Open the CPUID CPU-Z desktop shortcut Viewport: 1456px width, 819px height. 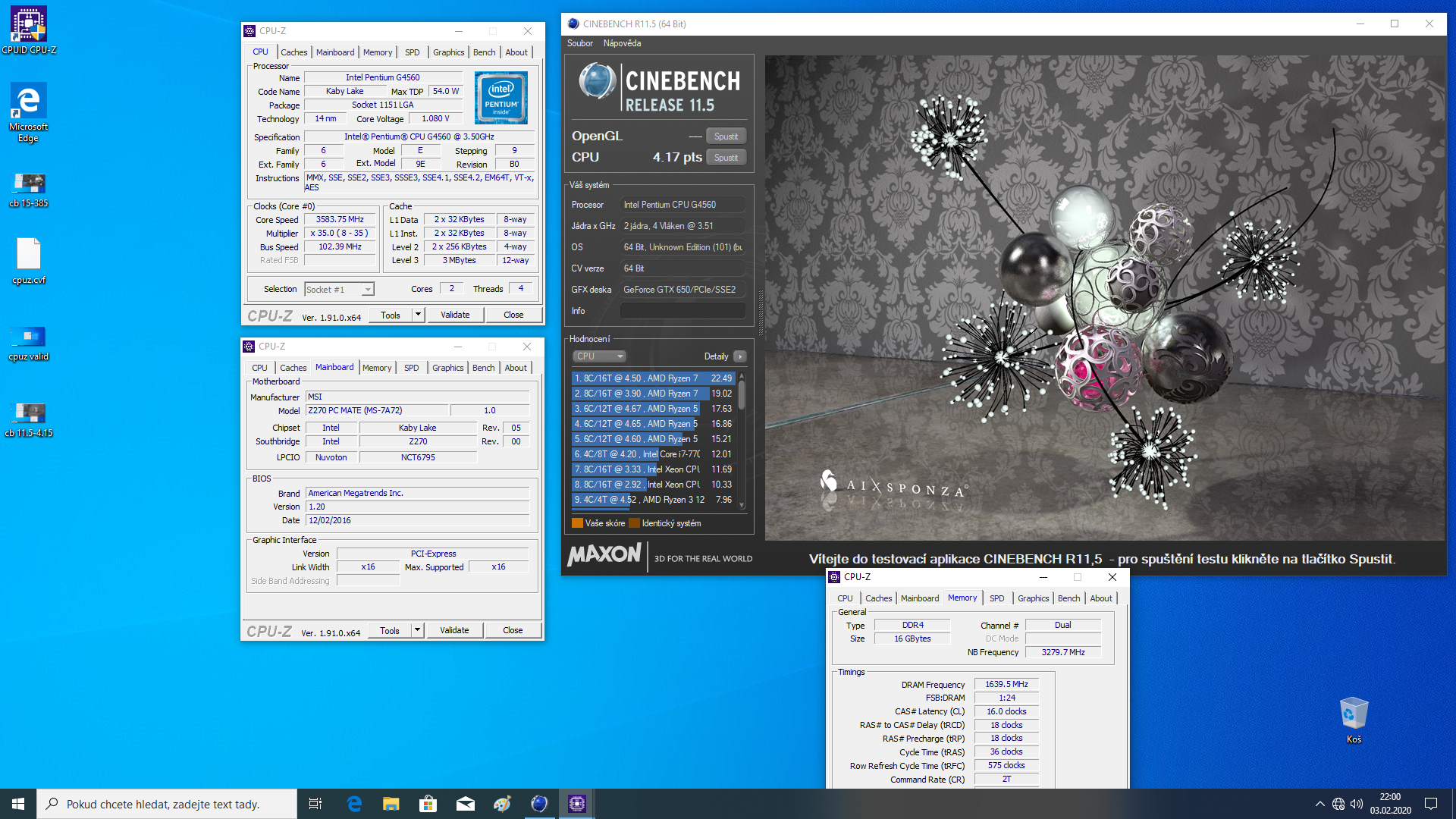(x=29, y=30)
